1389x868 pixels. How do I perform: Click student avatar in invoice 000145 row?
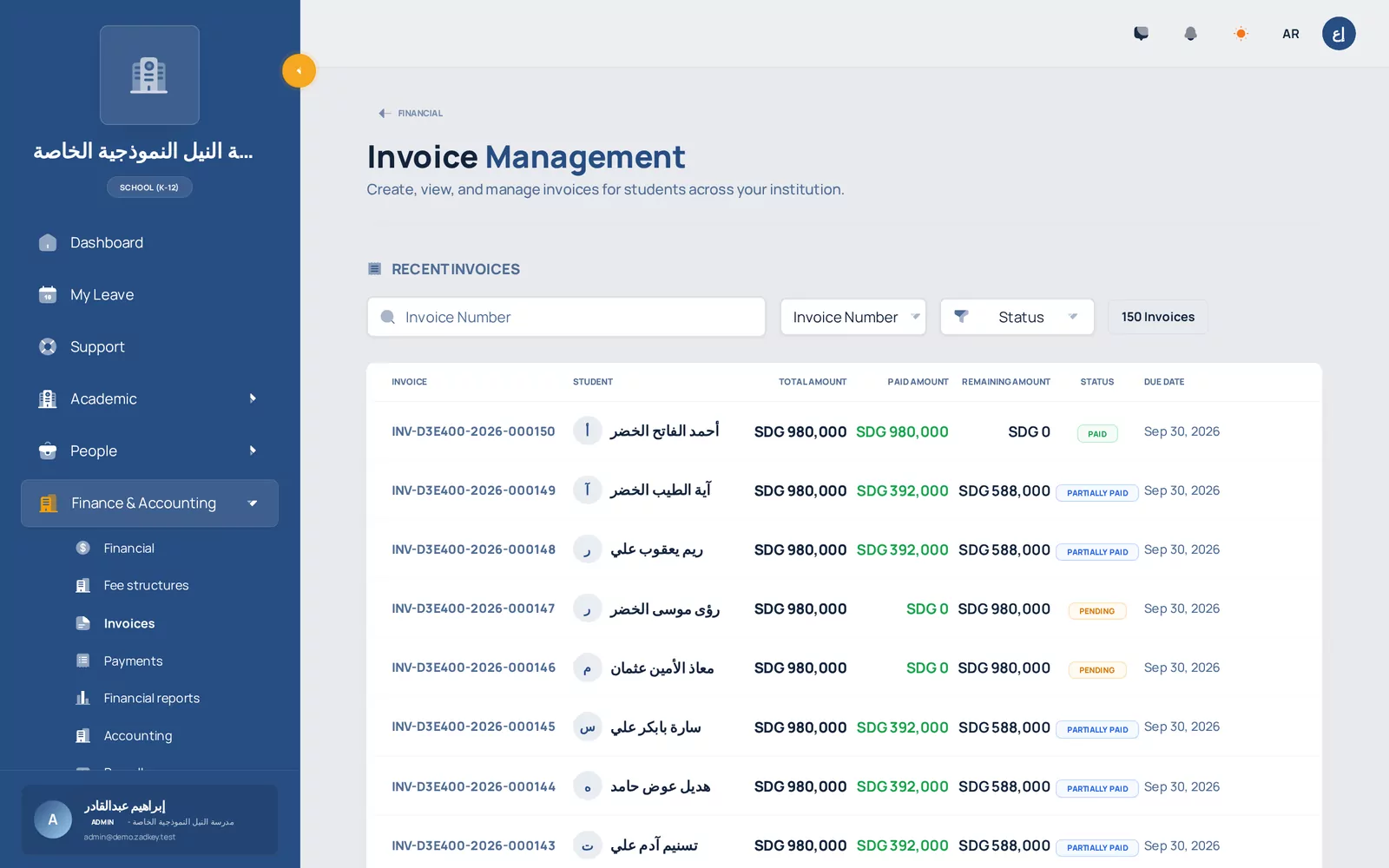click(588, 727)
